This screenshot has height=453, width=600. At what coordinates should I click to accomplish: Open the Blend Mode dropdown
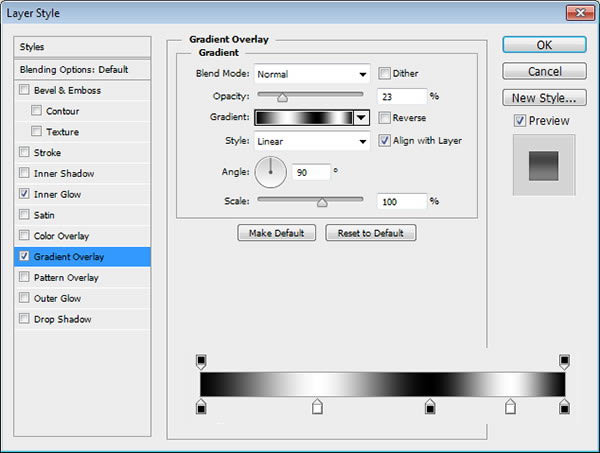[x=311, y=74]
